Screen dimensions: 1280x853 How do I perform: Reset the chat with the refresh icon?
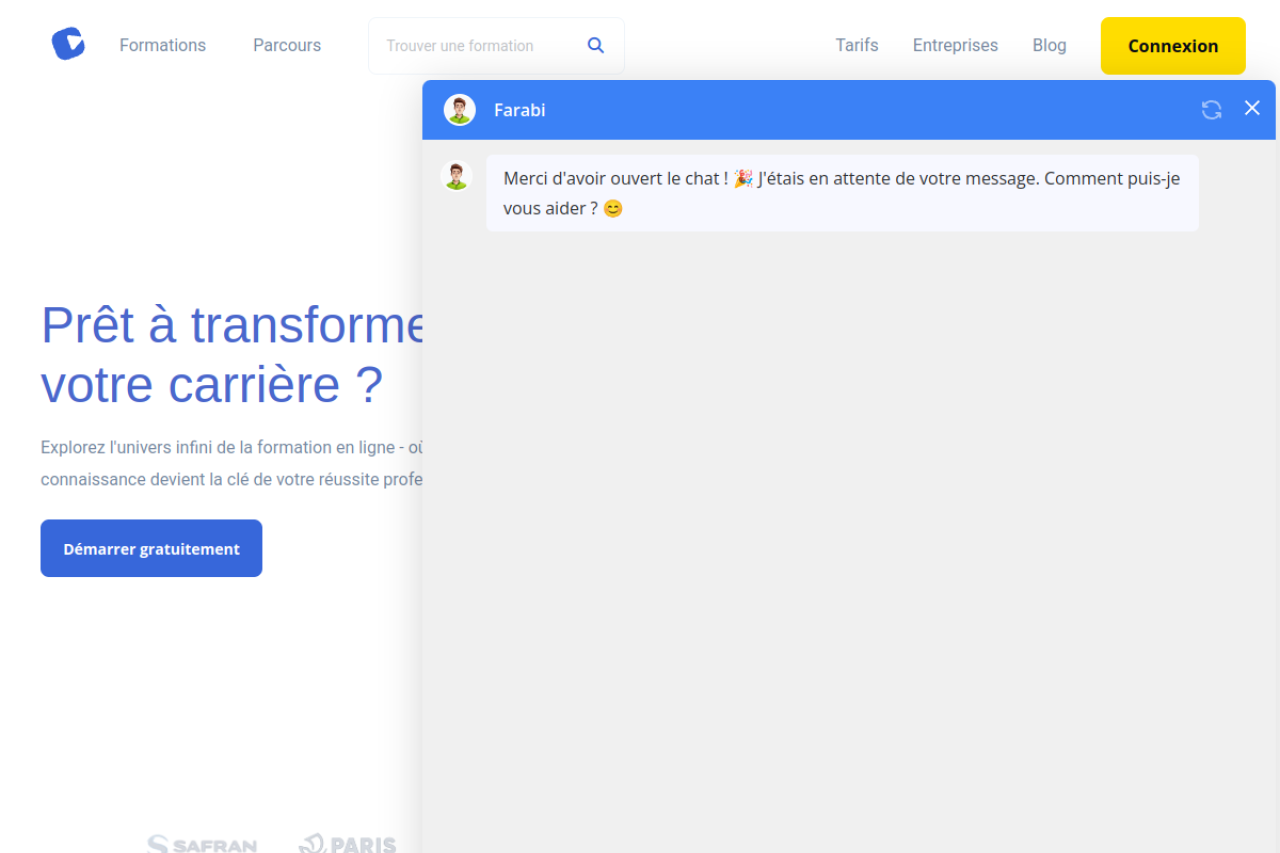point(1211,110)
